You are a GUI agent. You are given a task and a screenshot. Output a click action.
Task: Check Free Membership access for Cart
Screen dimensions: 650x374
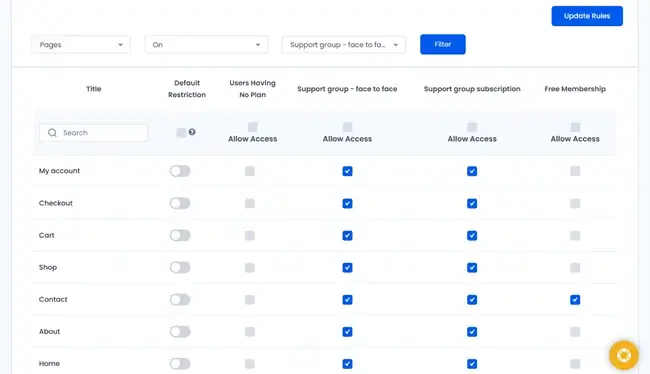coord(575,236)
